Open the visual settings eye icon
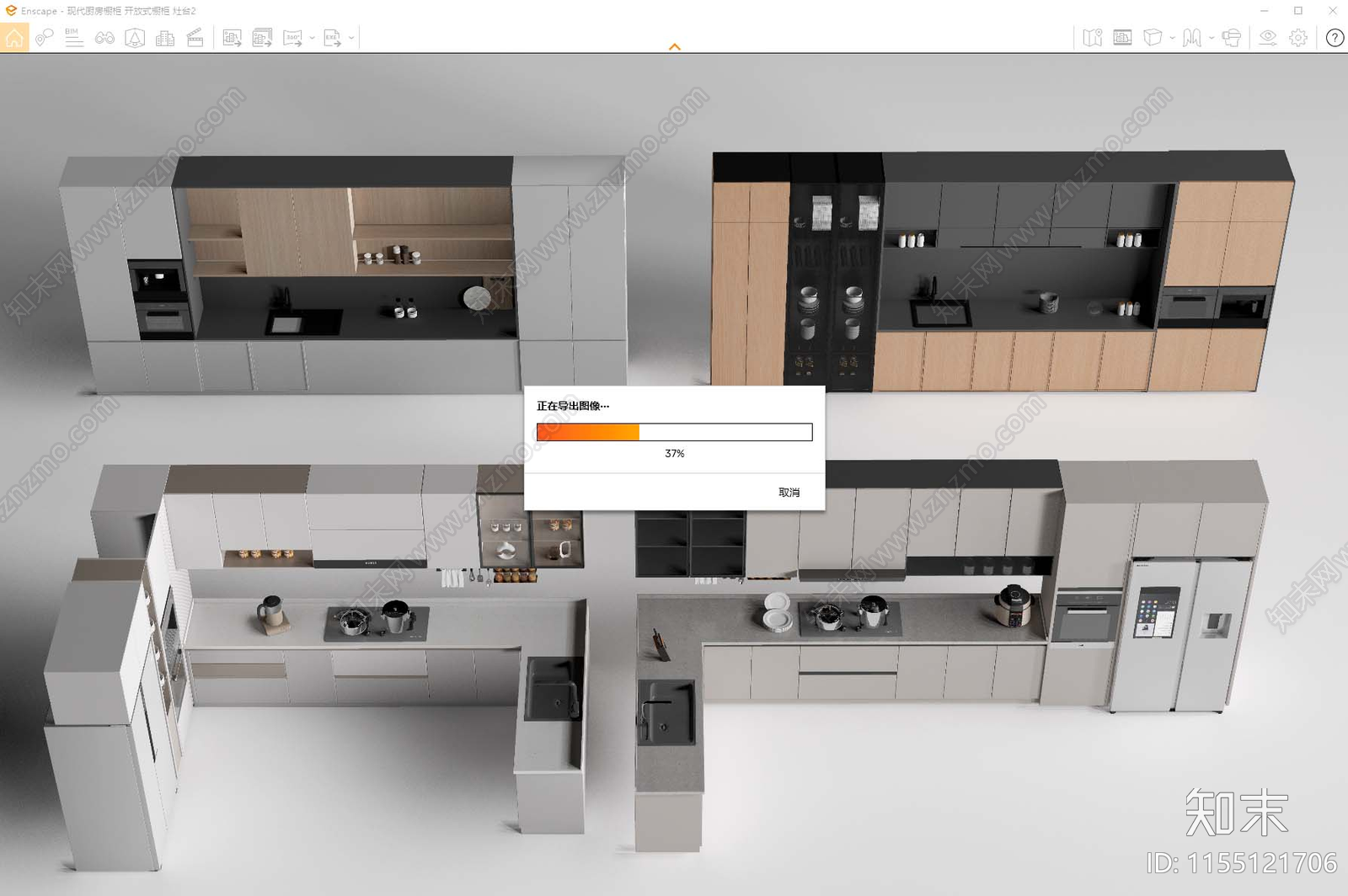 (1267, 38)
